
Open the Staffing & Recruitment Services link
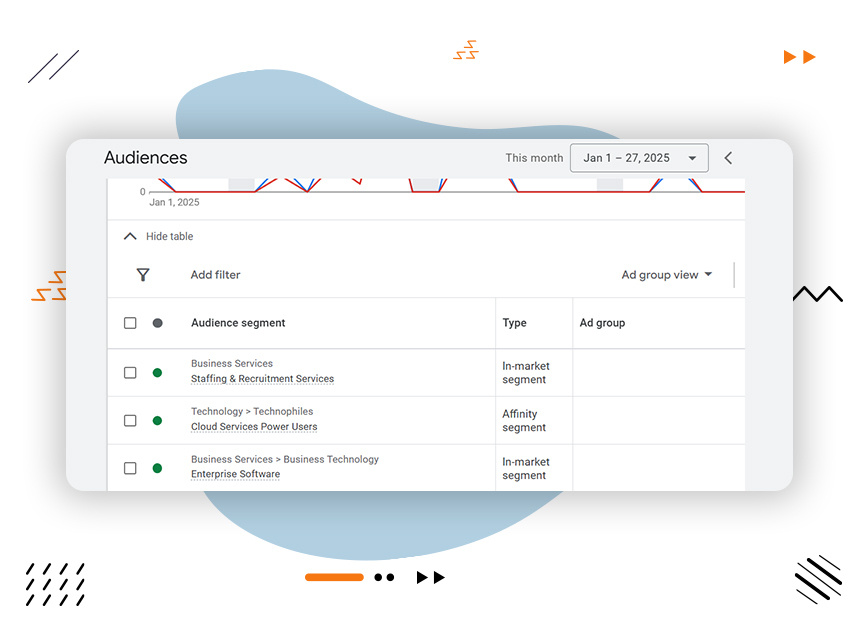pyautogui.click(x=262, y=379)
